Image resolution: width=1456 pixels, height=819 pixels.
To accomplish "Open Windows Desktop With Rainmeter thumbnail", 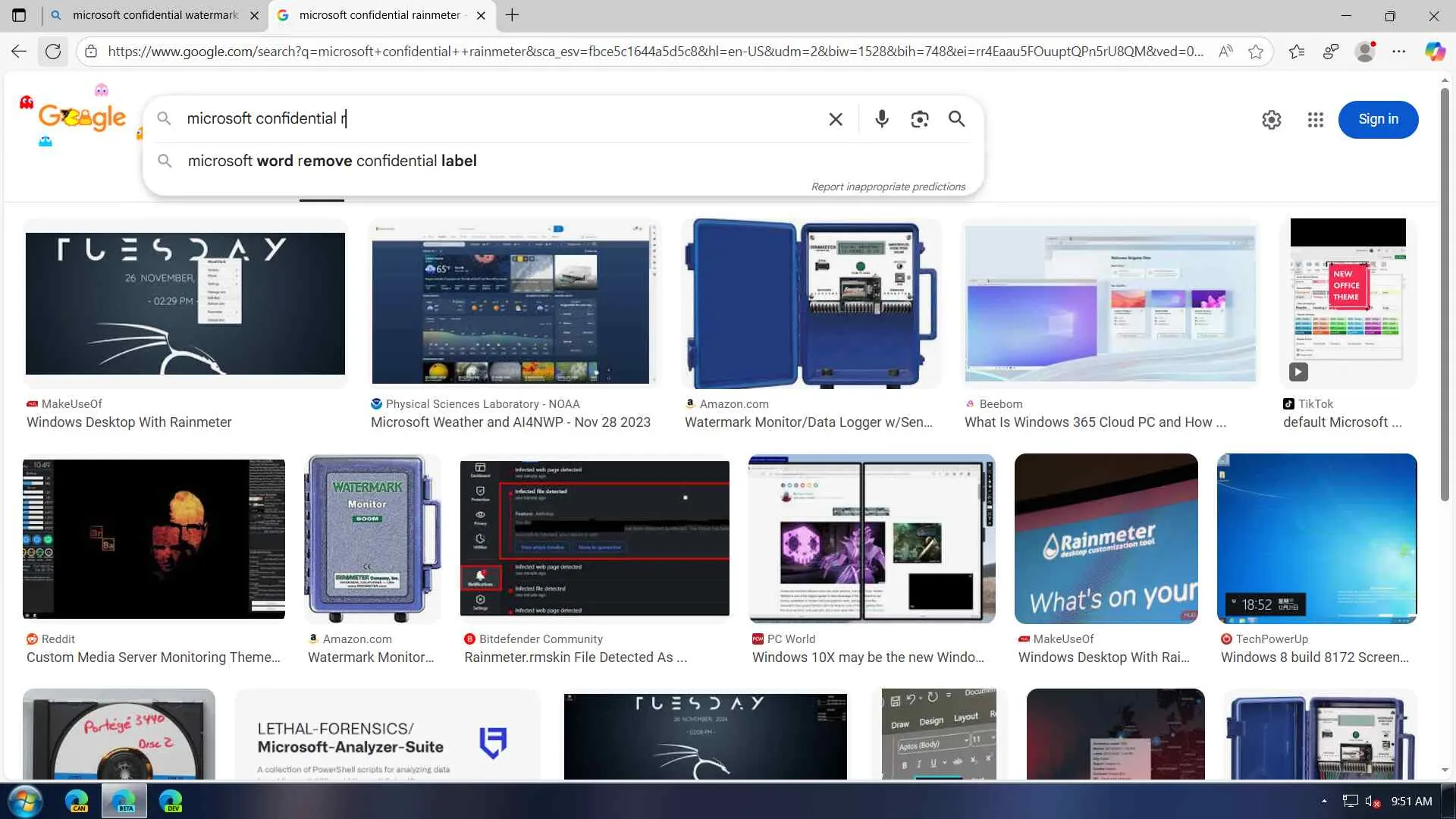I will [x=185, y=303].
